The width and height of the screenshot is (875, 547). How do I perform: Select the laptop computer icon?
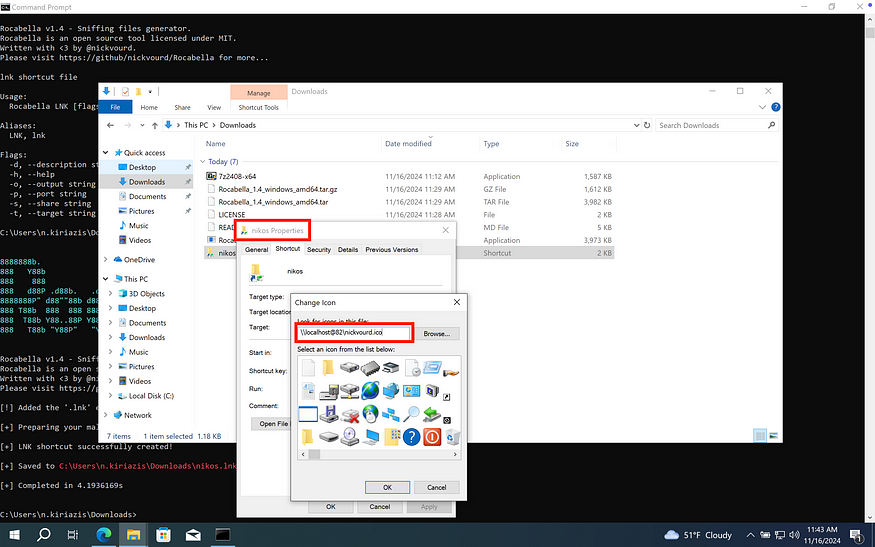coord(371,436)
